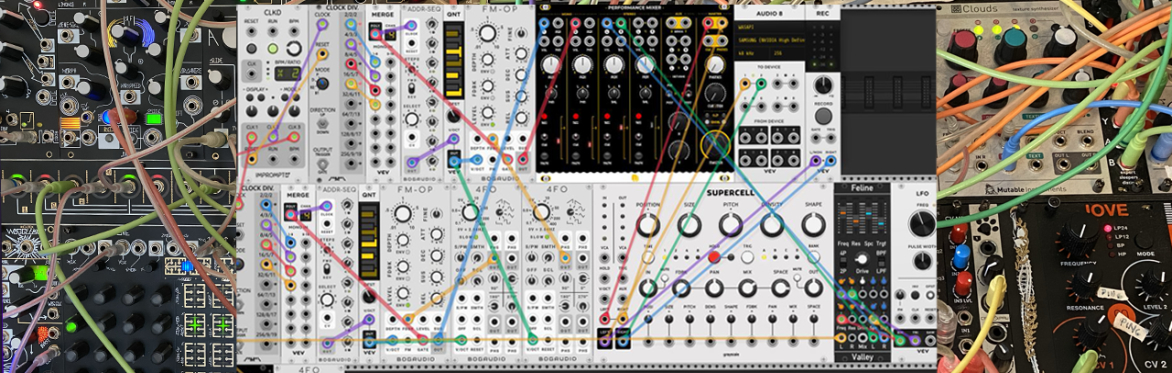The width and height of the screenshot is (1172, 373).
Task: Click the CLK input jack on CLKD
Action: (253, 73)
